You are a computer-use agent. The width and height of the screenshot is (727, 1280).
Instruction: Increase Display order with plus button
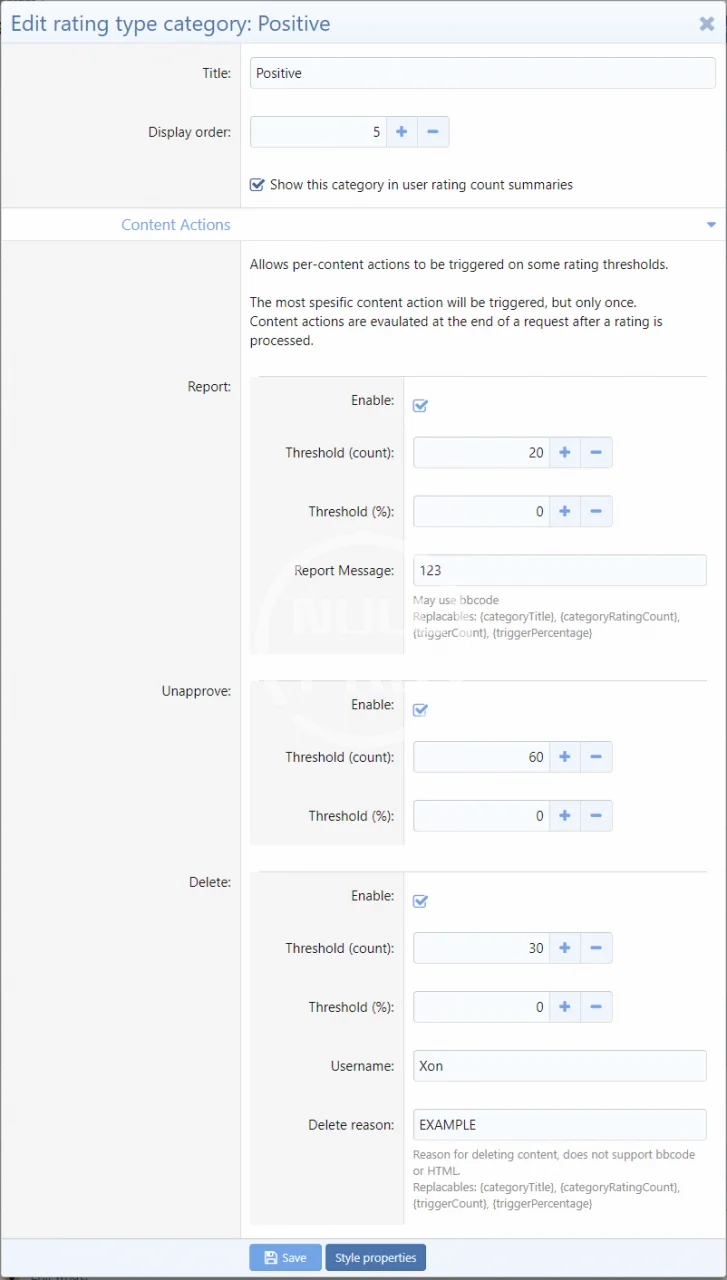(402, 132)
